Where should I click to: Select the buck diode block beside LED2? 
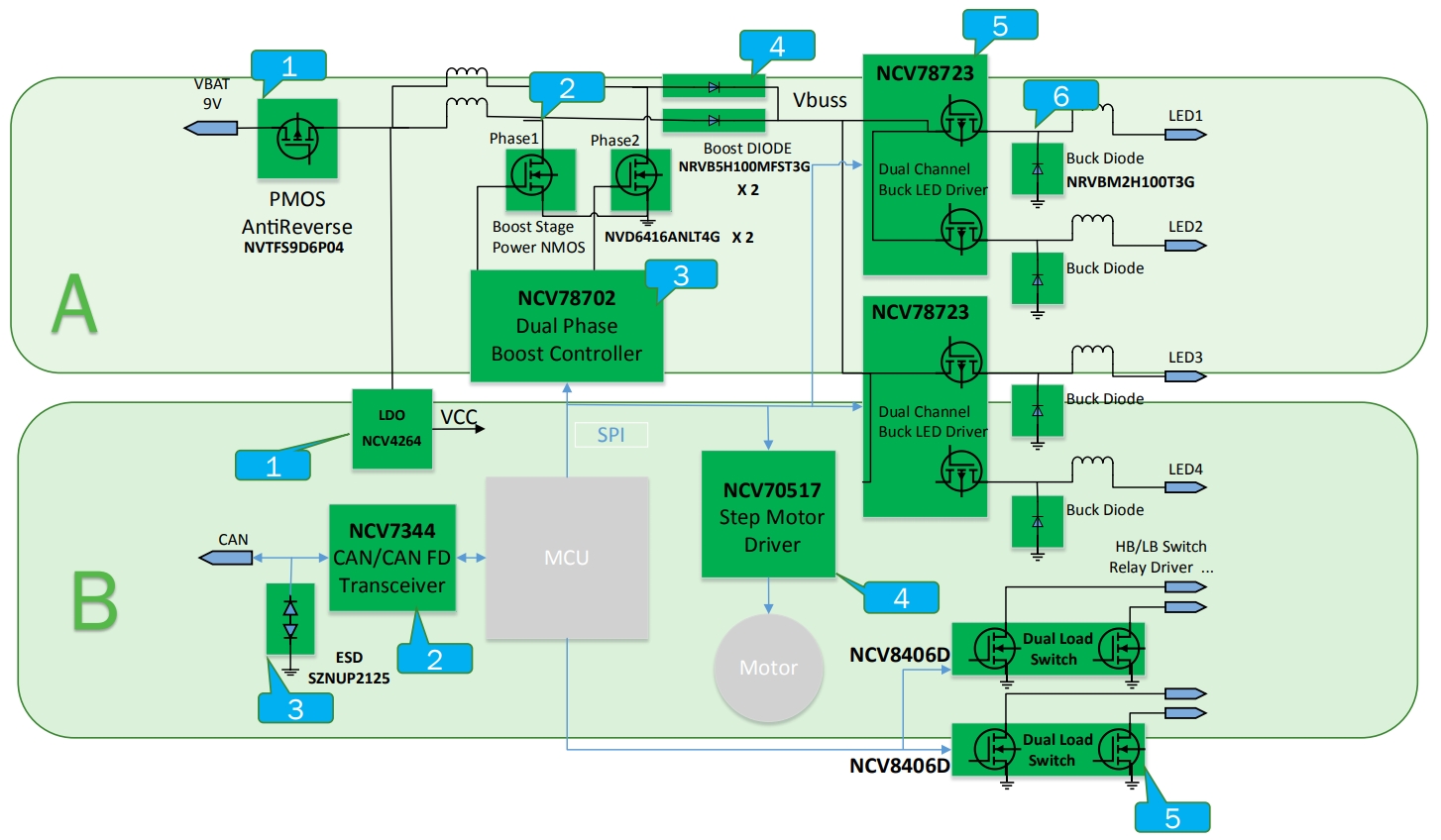[1038, 278]
